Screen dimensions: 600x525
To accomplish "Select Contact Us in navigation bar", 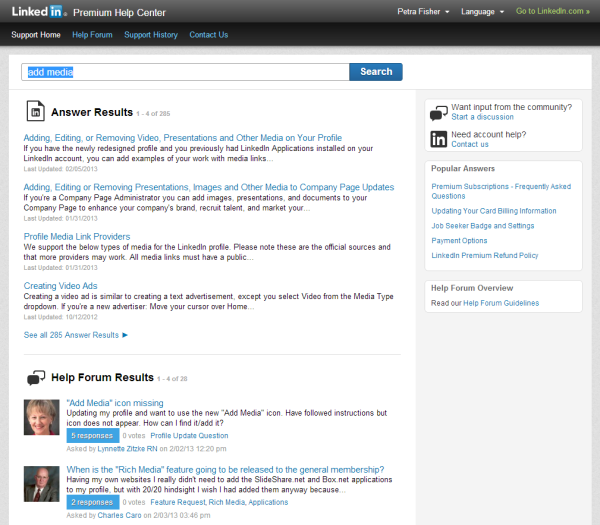I will pyautogui.click(x=209, y=35).
